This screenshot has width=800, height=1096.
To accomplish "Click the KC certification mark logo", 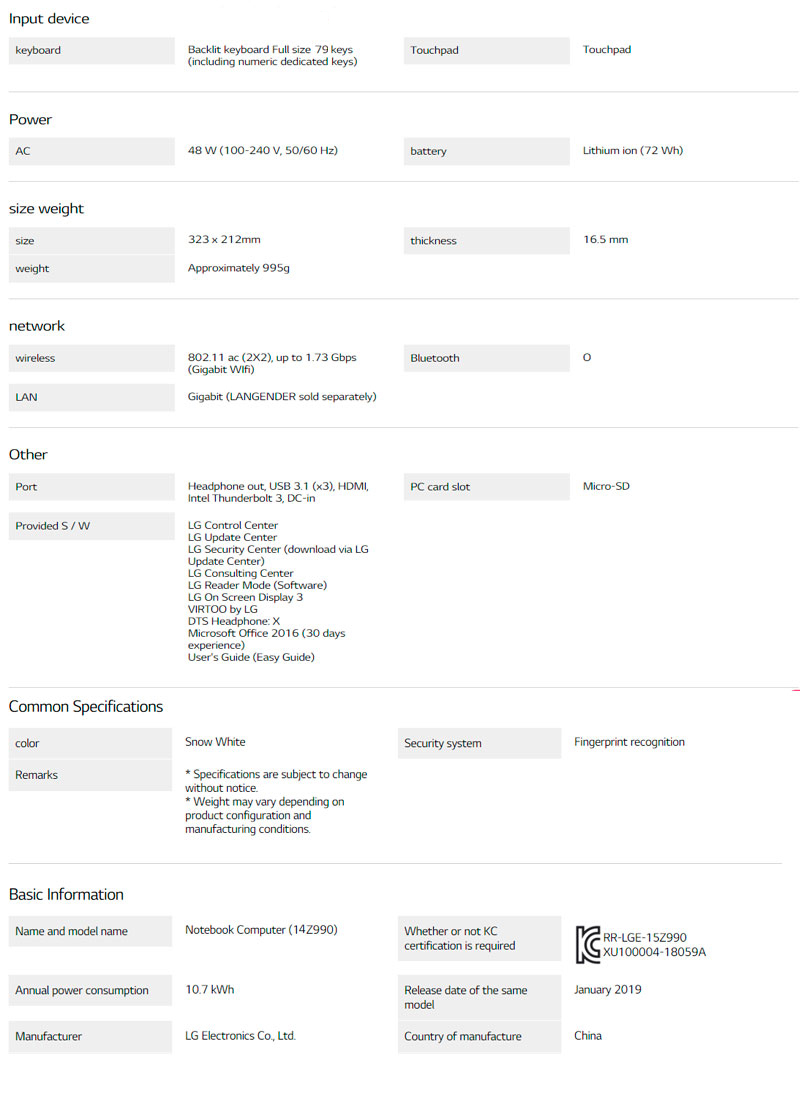I will 588,944.
